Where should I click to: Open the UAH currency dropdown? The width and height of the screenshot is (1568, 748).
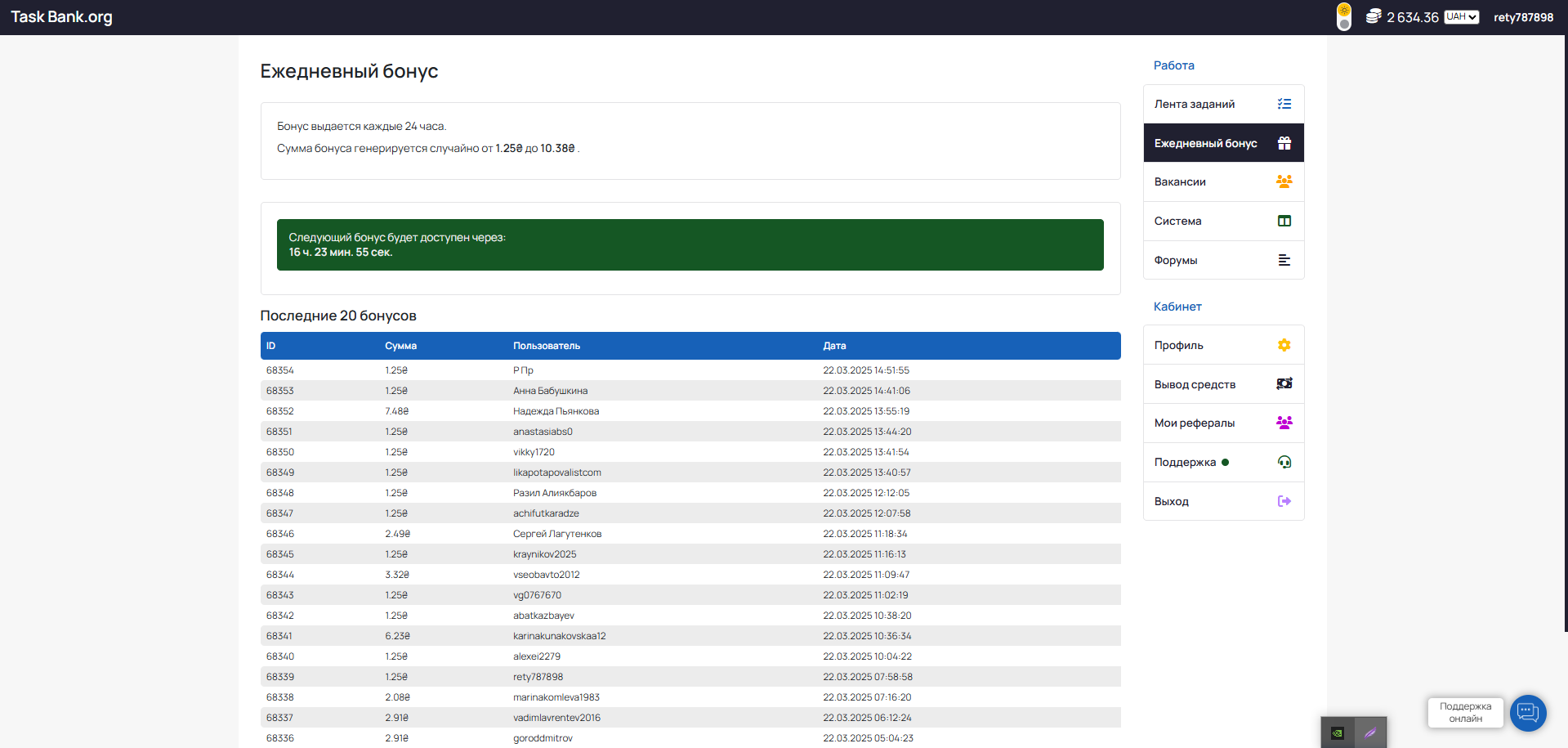[x=1461, y=17]
